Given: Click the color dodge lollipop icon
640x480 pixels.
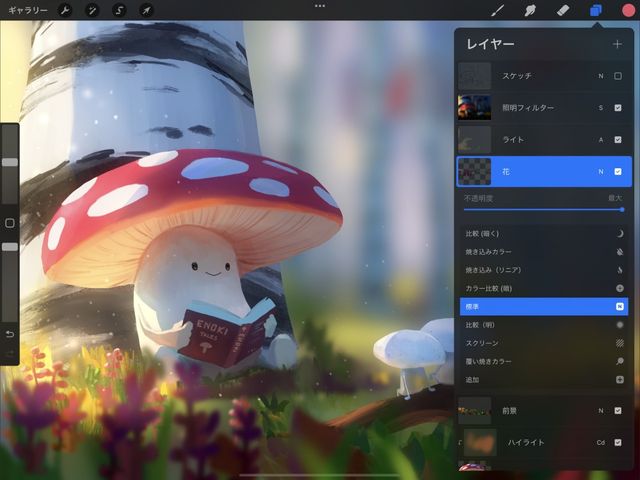Looking at the screenshot, I should point(620,361).
